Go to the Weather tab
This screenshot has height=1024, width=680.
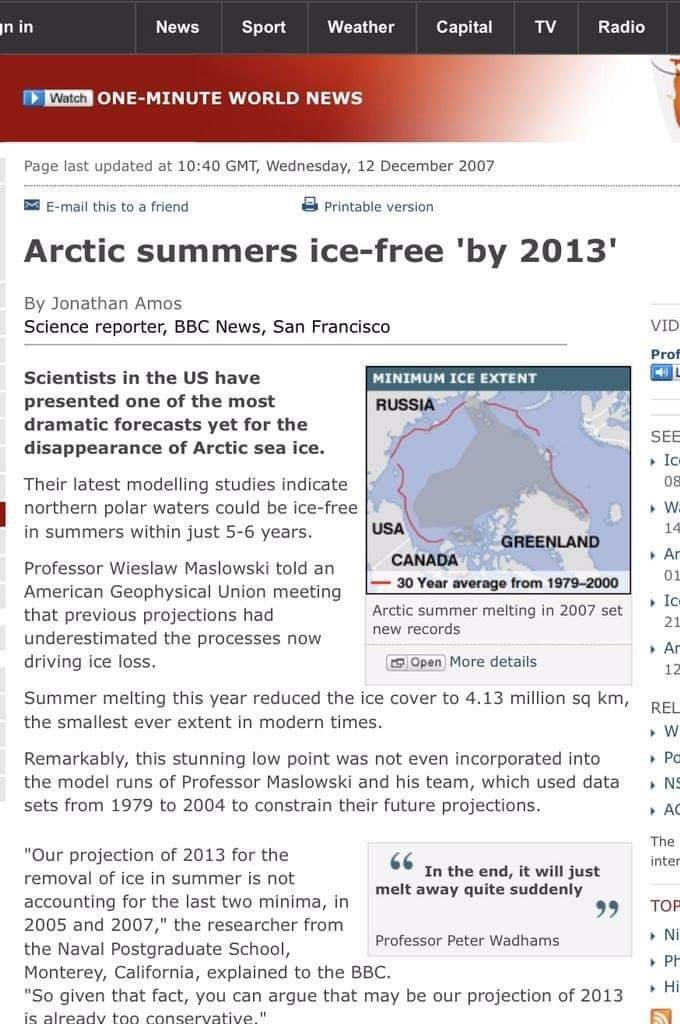point(361,27)
